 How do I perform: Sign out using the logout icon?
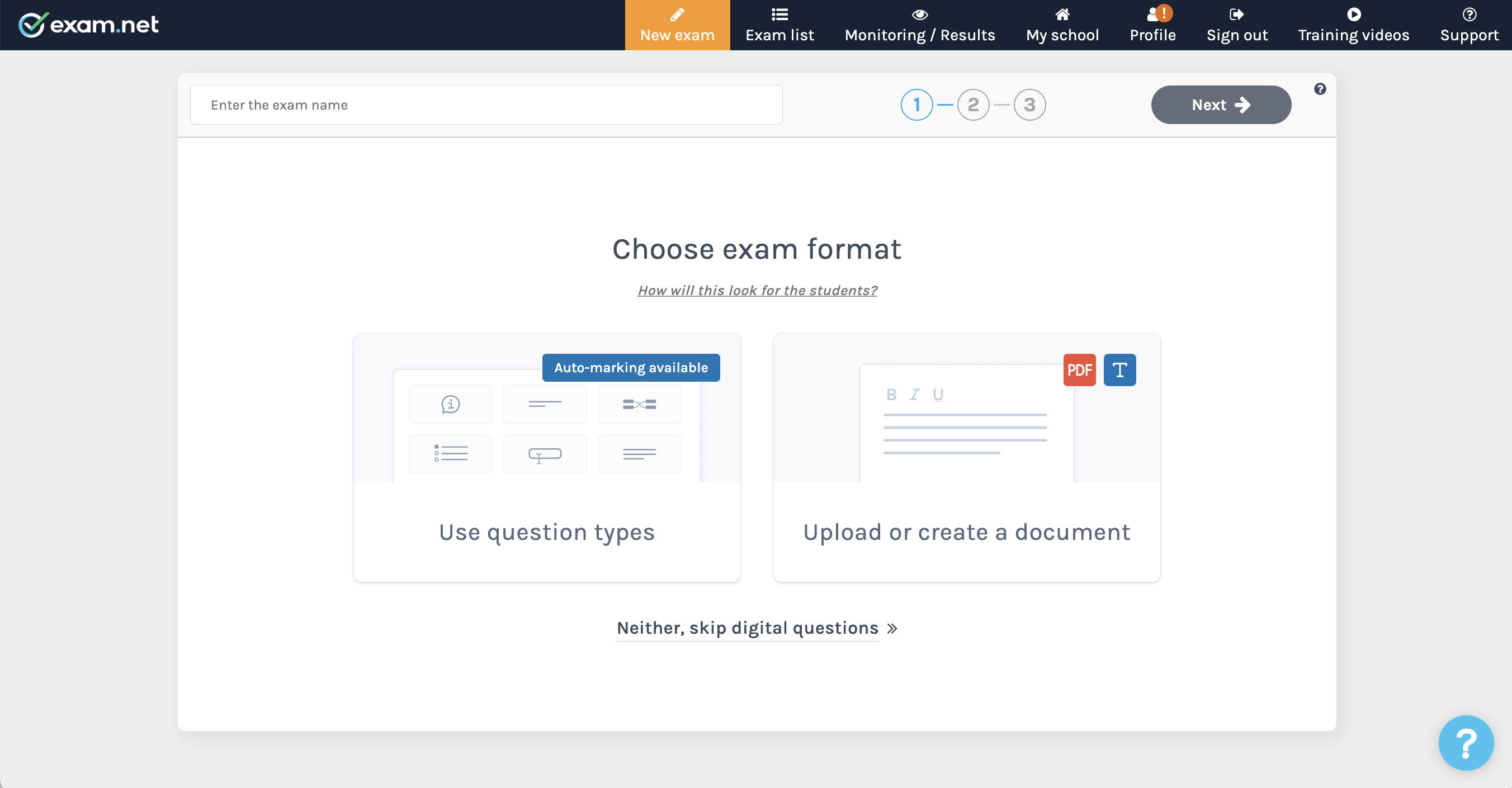tap(1236, 15)
